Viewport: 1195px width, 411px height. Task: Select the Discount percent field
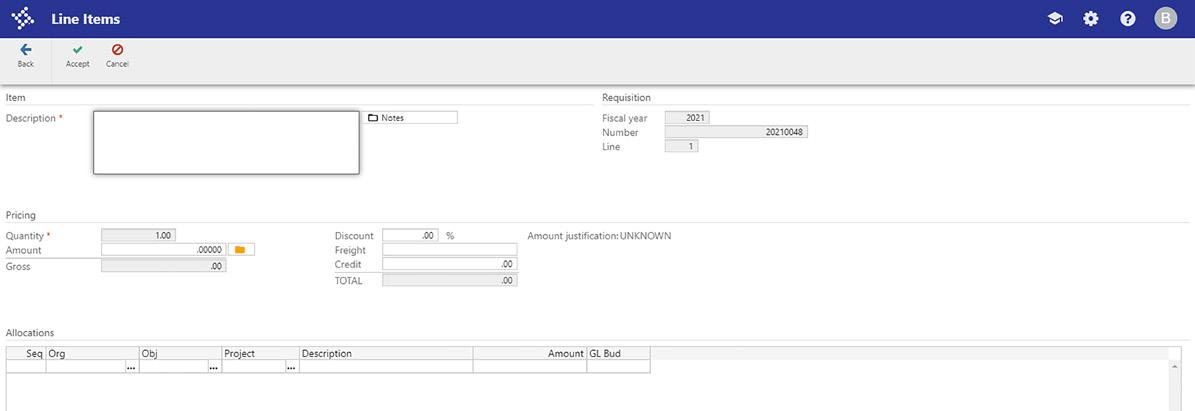(410, 236)
